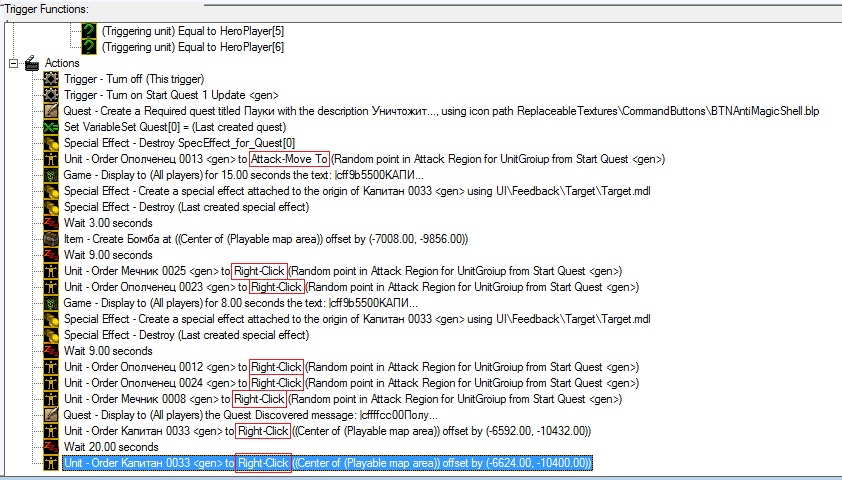Select the 'Unit - Order Ополченец 0023' action row
Image resolution: width=842 pixels, height=480 pixels.
[351, 287]
